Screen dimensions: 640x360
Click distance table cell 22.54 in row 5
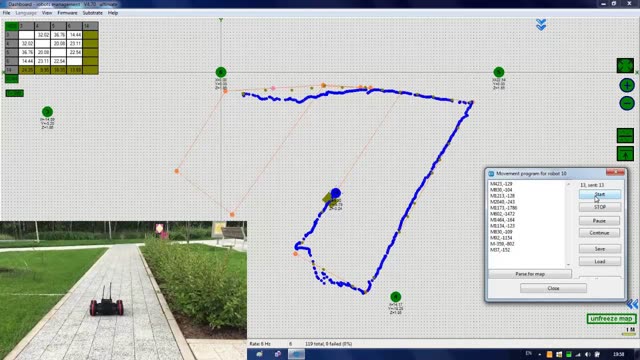(75, 53)
